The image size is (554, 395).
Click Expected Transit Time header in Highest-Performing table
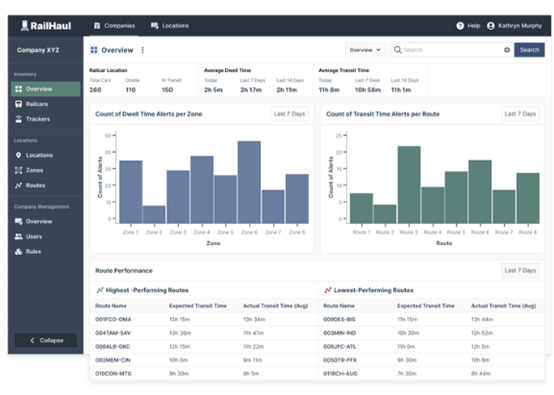pyautogui.click(x=198, y=306)
